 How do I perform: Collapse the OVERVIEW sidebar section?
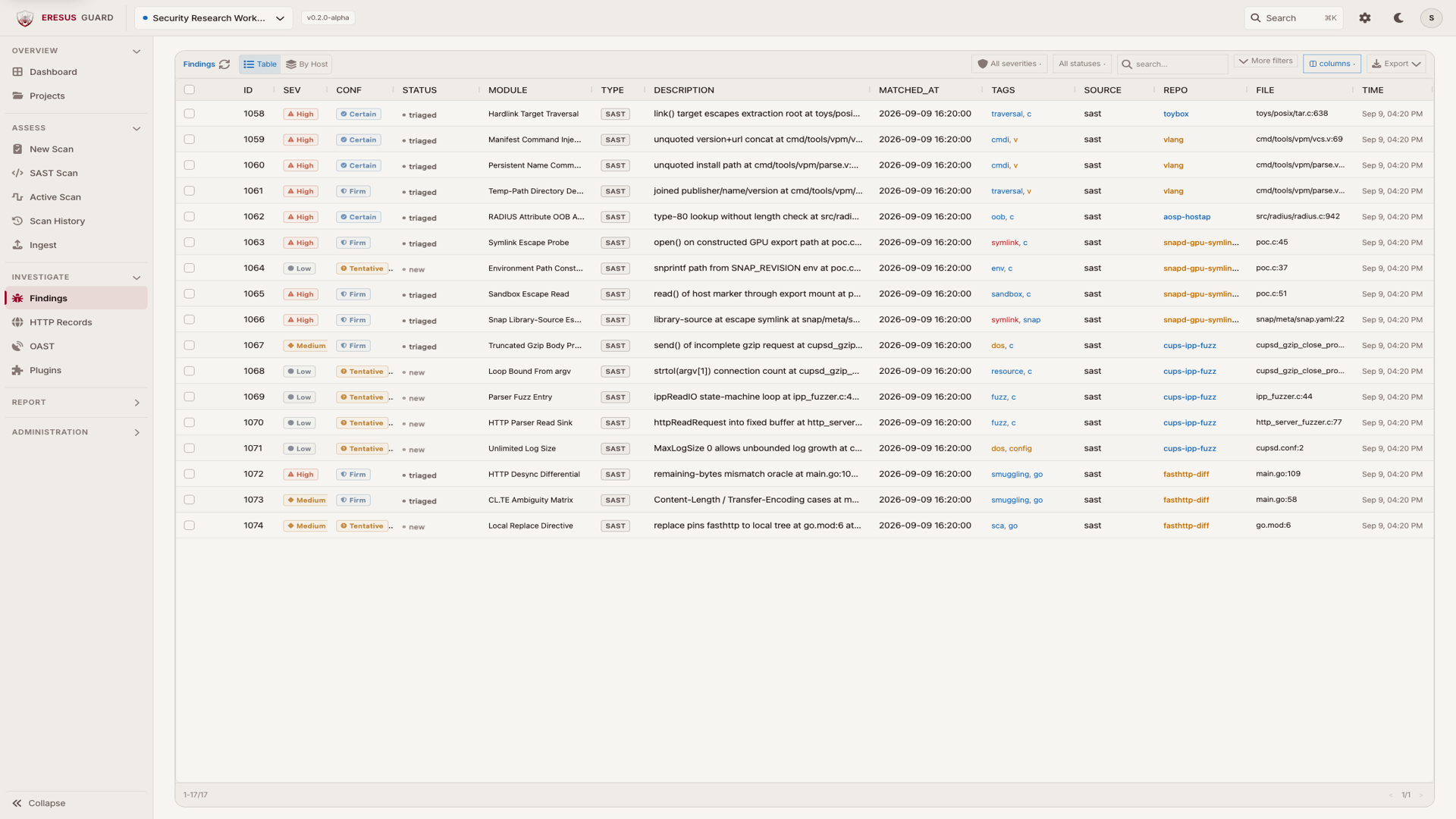click(x=136, y=52)
